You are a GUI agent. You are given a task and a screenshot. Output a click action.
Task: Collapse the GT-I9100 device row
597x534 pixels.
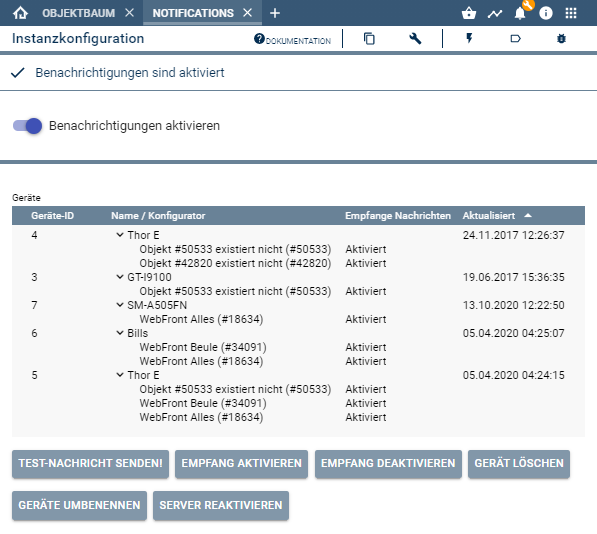point(120,277)
